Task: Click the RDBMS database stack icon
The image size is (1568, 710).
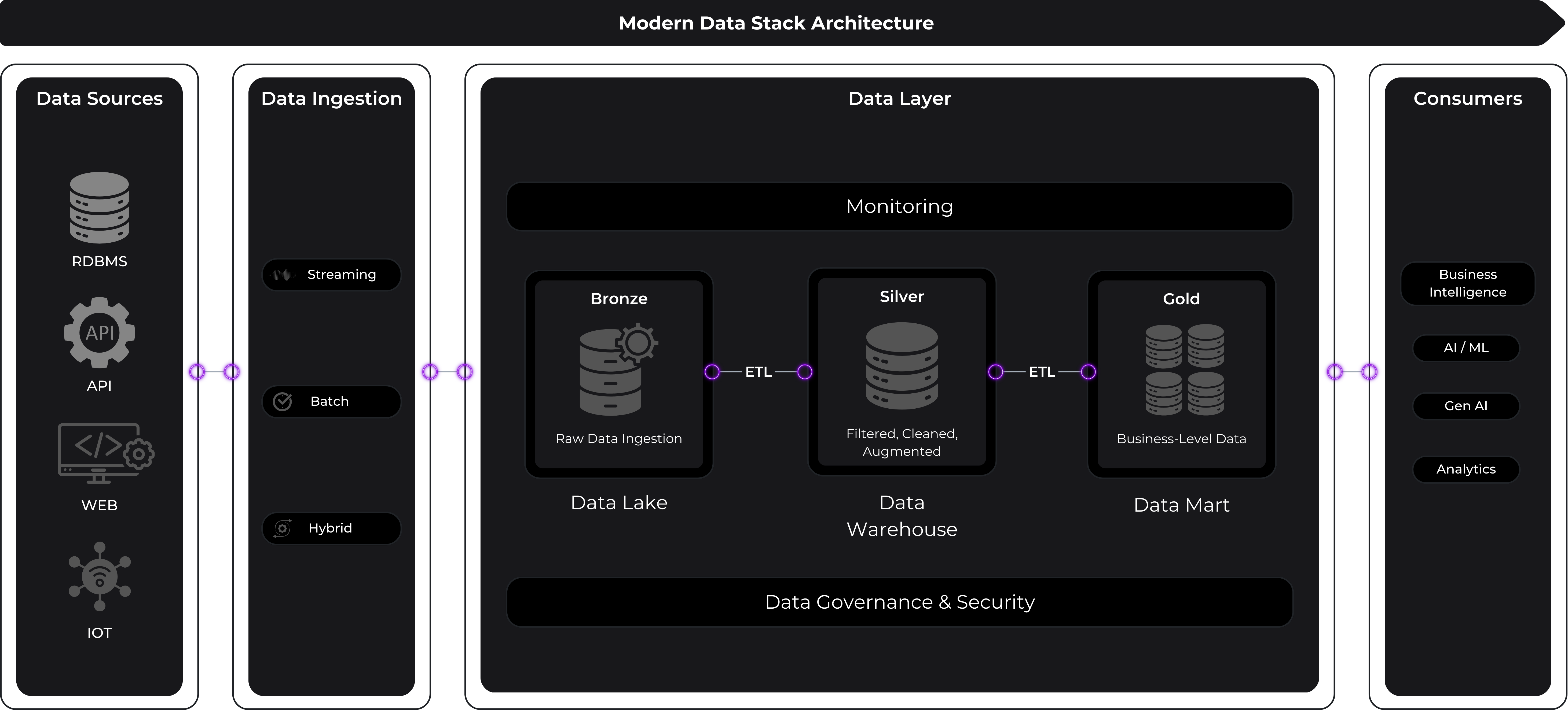Action: click(99, 208)
